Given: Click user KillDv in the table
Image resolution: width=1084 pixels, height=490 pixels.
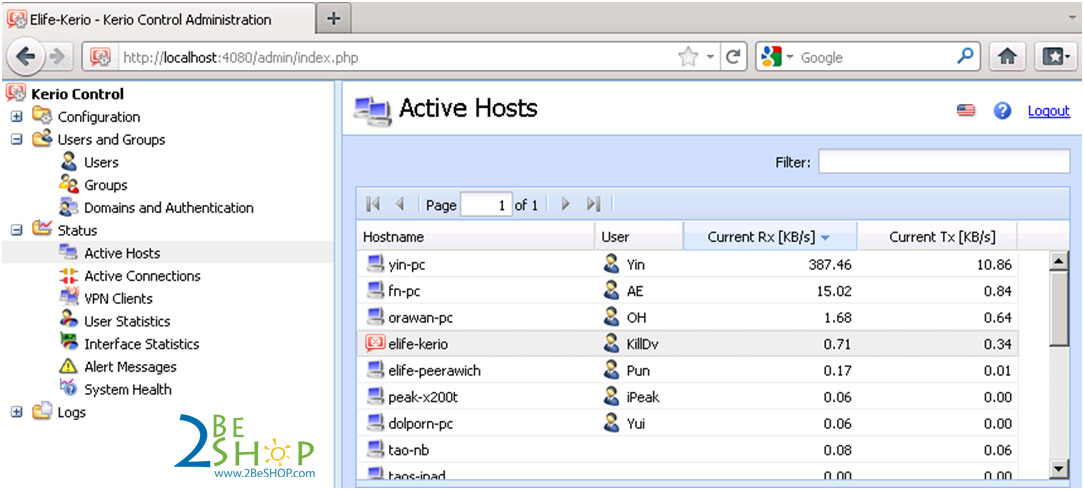Looking at the screenshot, I should [x=642, y=343].
